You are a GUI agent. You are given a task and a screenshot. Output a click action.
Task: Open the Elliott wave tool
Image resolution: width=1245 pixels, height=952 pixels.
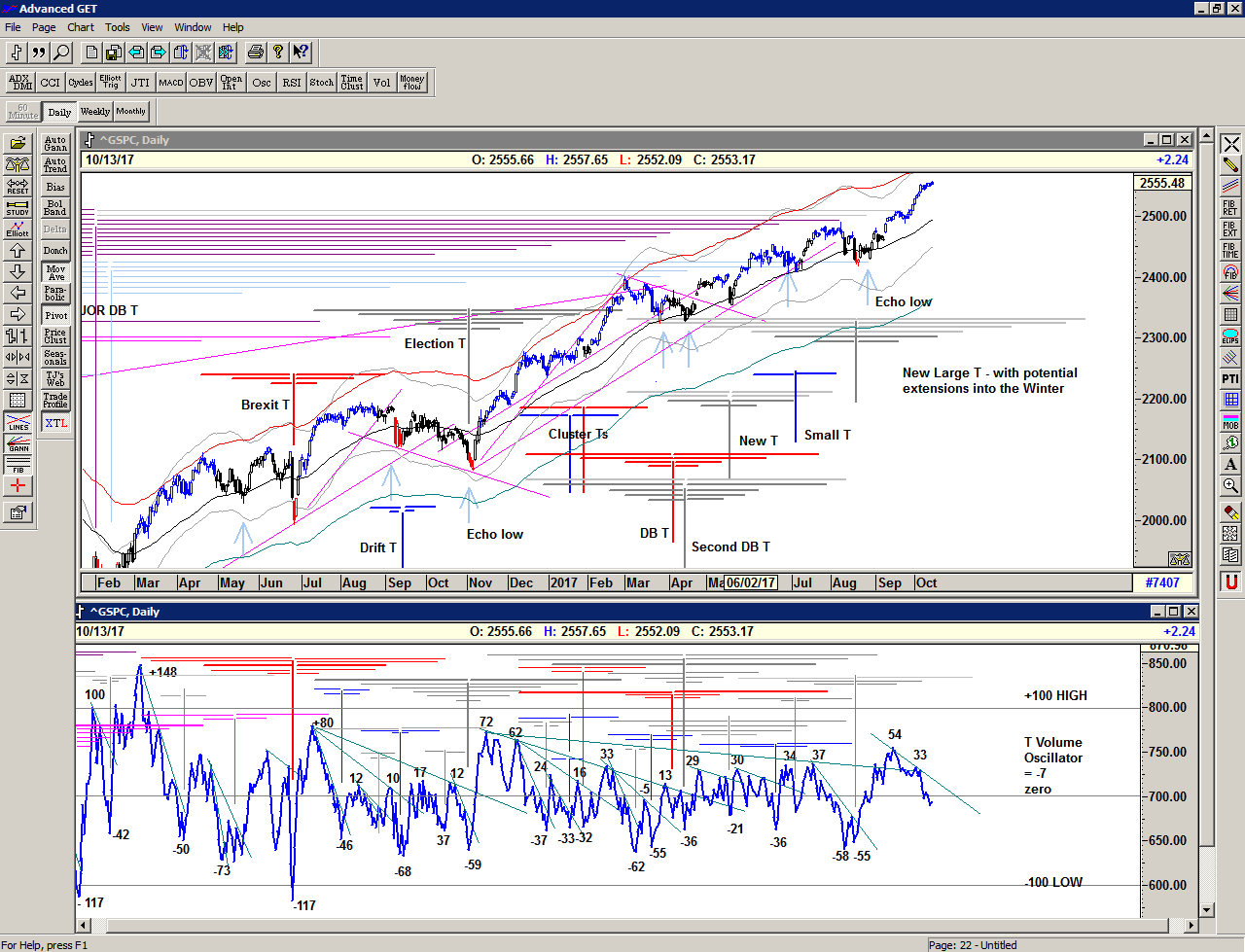tap(18, 229)
